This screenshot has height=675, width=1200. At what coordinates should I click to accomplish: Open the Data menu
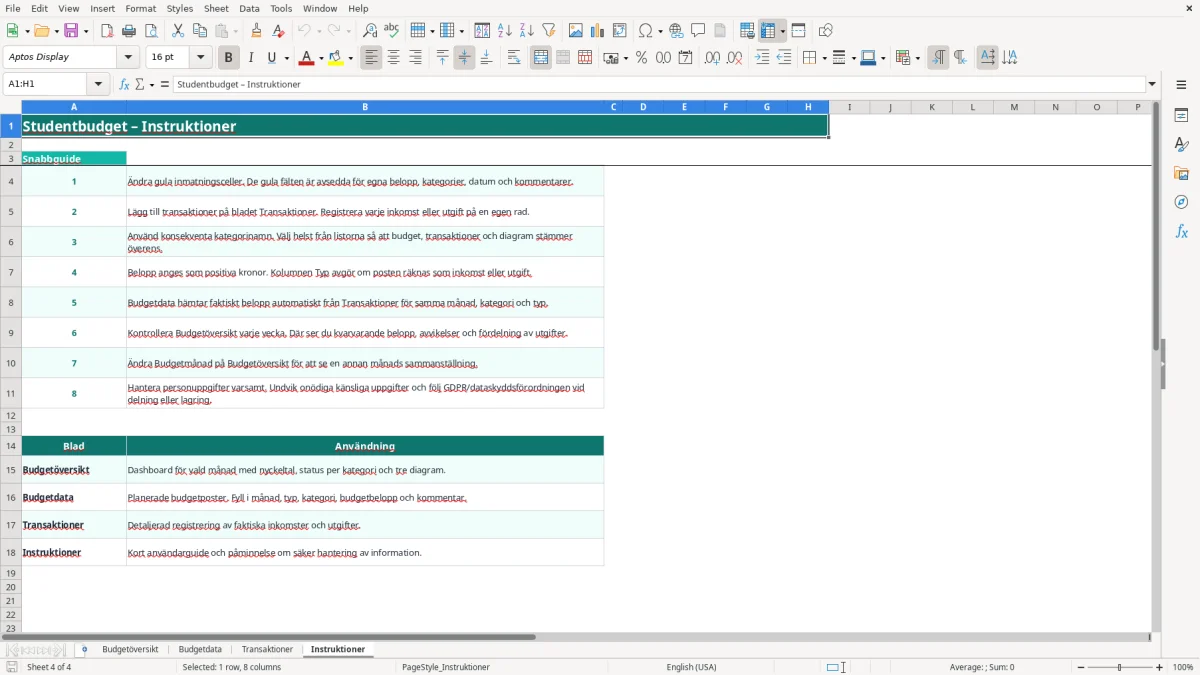point(249,8)
